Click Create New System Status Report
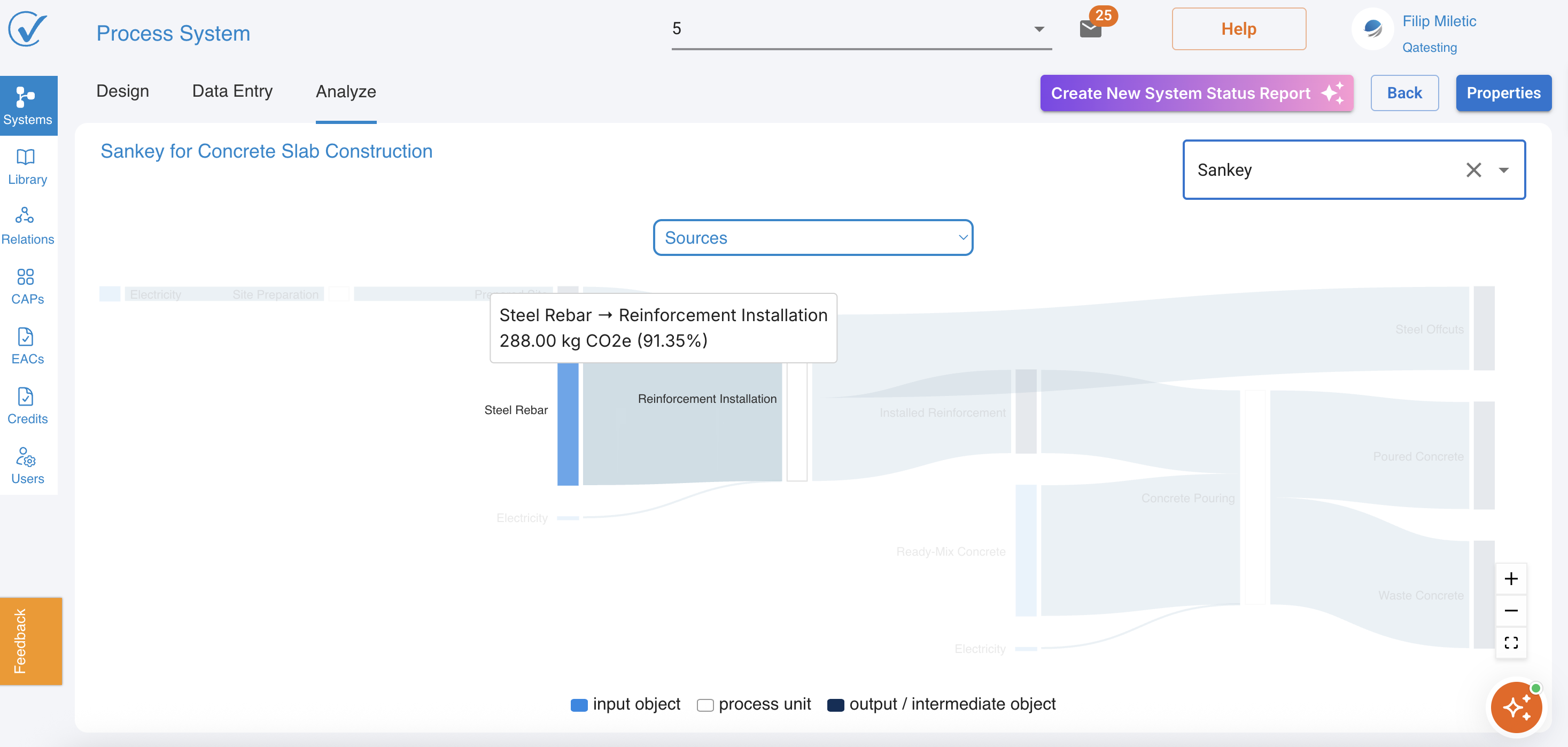Image resolution: width=1568 pixels, height=747 pixels. click(1196, 93)
